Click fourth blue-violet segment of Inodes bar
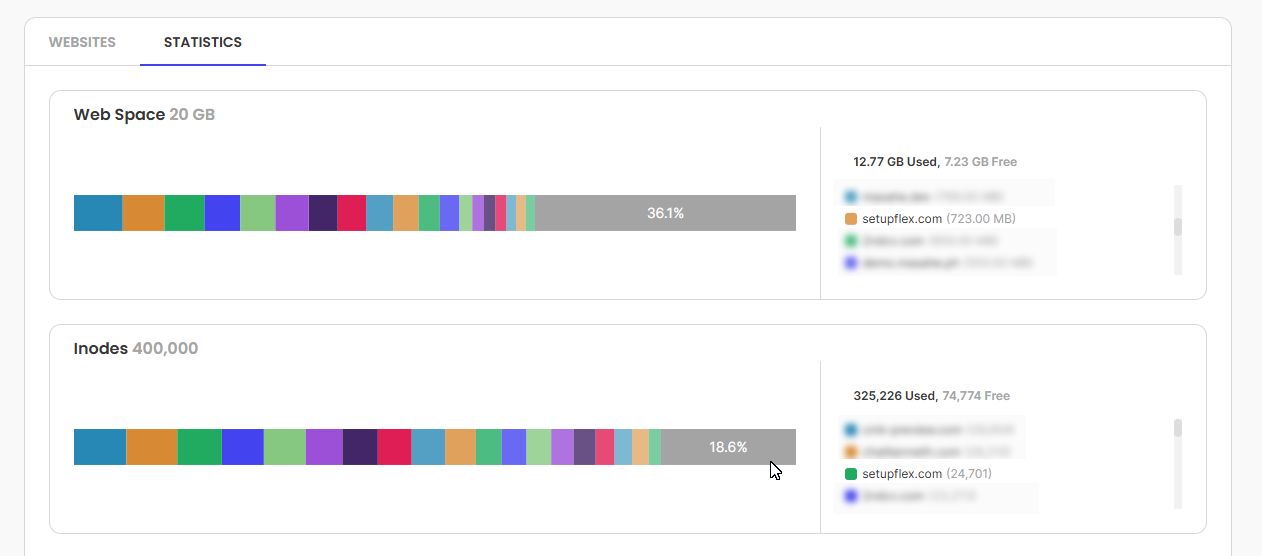Viewport: 1262px width, 556px height. pos(242,447)
